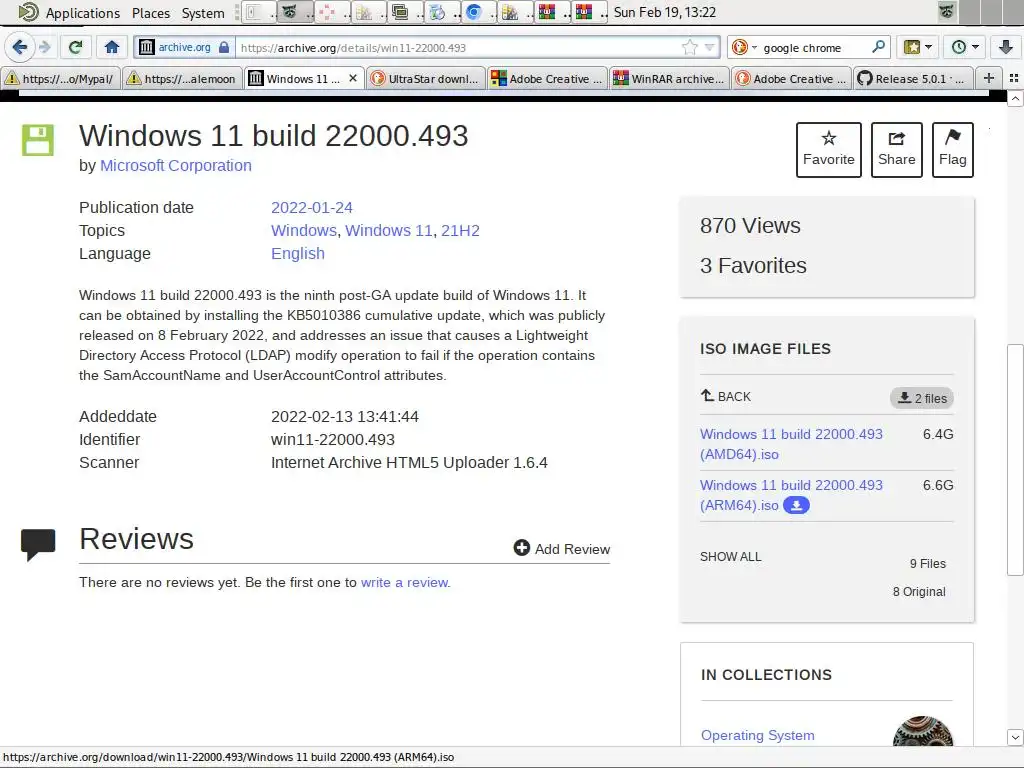Open the English language link
The height and width of the screenshot is (768, 1024).
click(298, 253)
